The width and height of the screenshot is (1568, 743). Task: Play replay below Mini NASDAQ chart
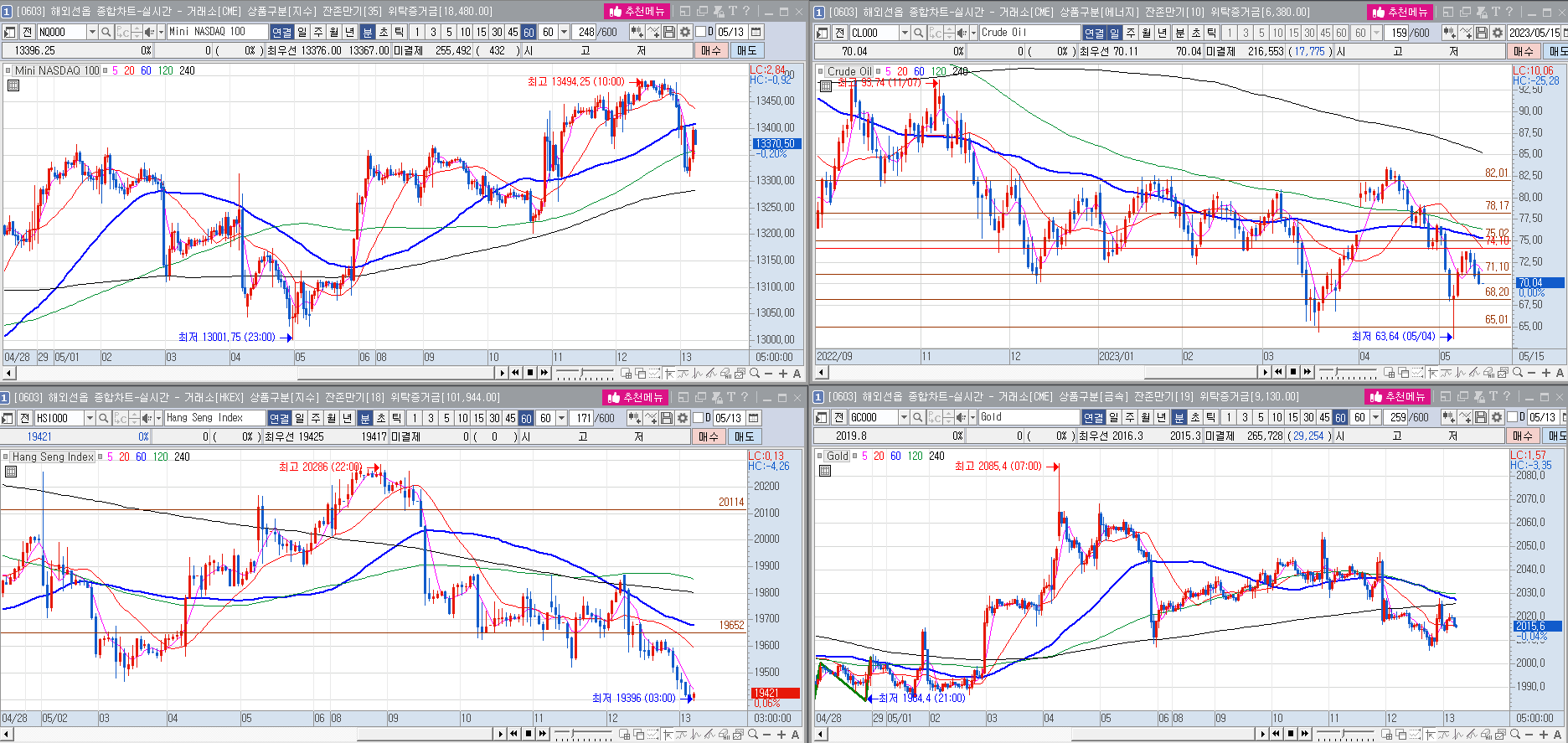pyautogui.click(x=503, y=373)
